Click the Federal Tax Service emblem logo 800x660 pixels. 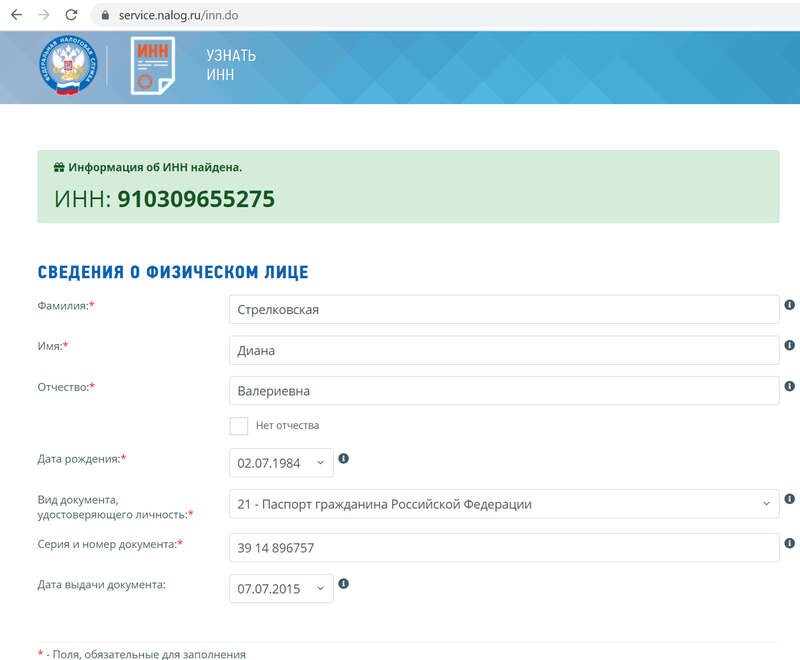pyautogui.click(x=68, y=66)
